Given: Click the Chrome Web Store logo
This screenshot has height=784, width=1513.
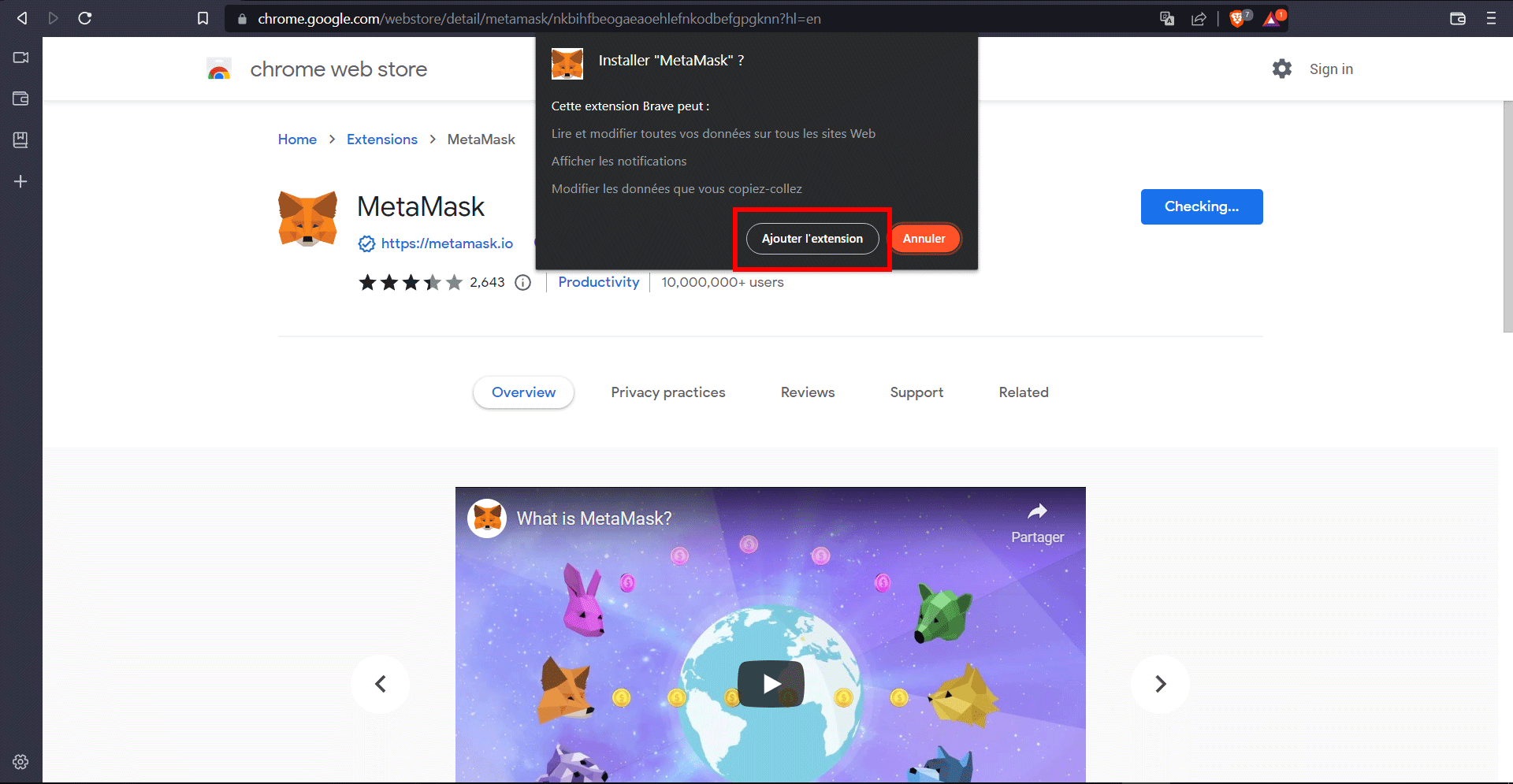Looking at the screenshot, I should (219, 69).
